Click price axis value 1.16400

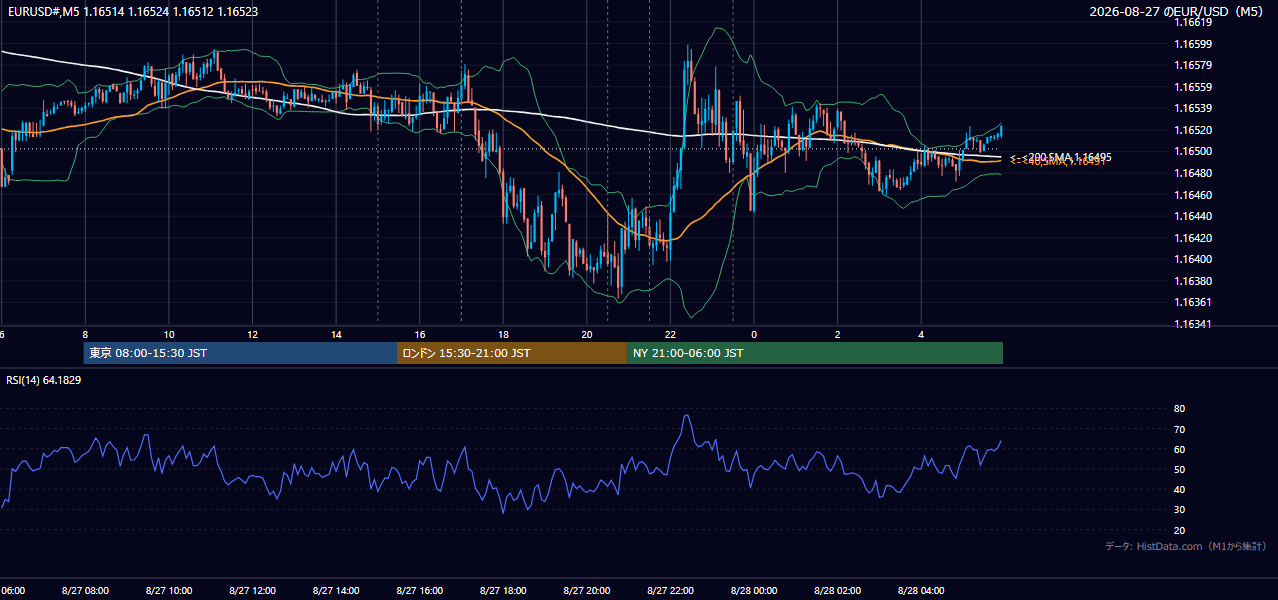(1192, 259)
